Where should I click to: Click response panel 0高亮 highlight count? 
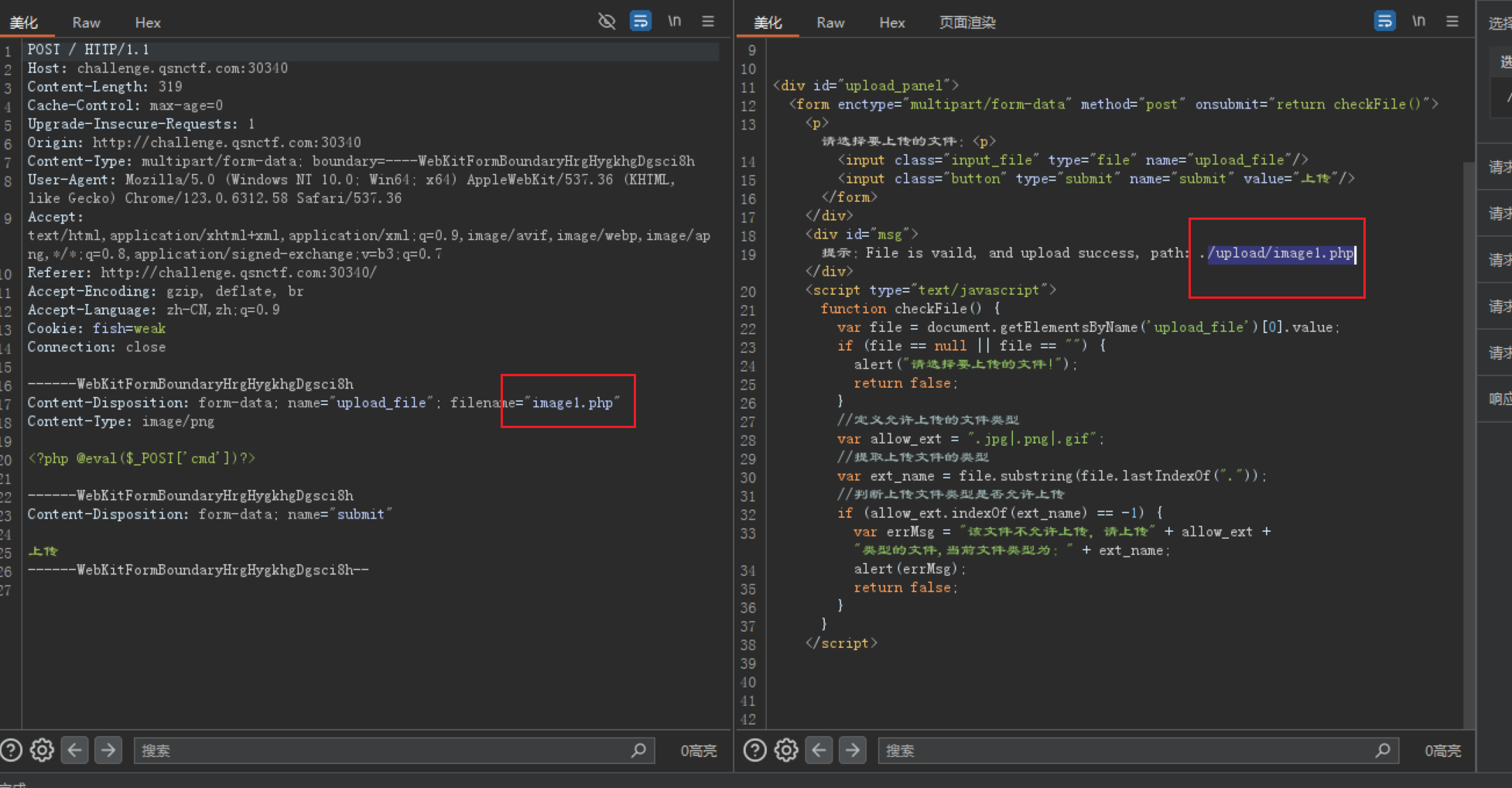click(1442, 751)
